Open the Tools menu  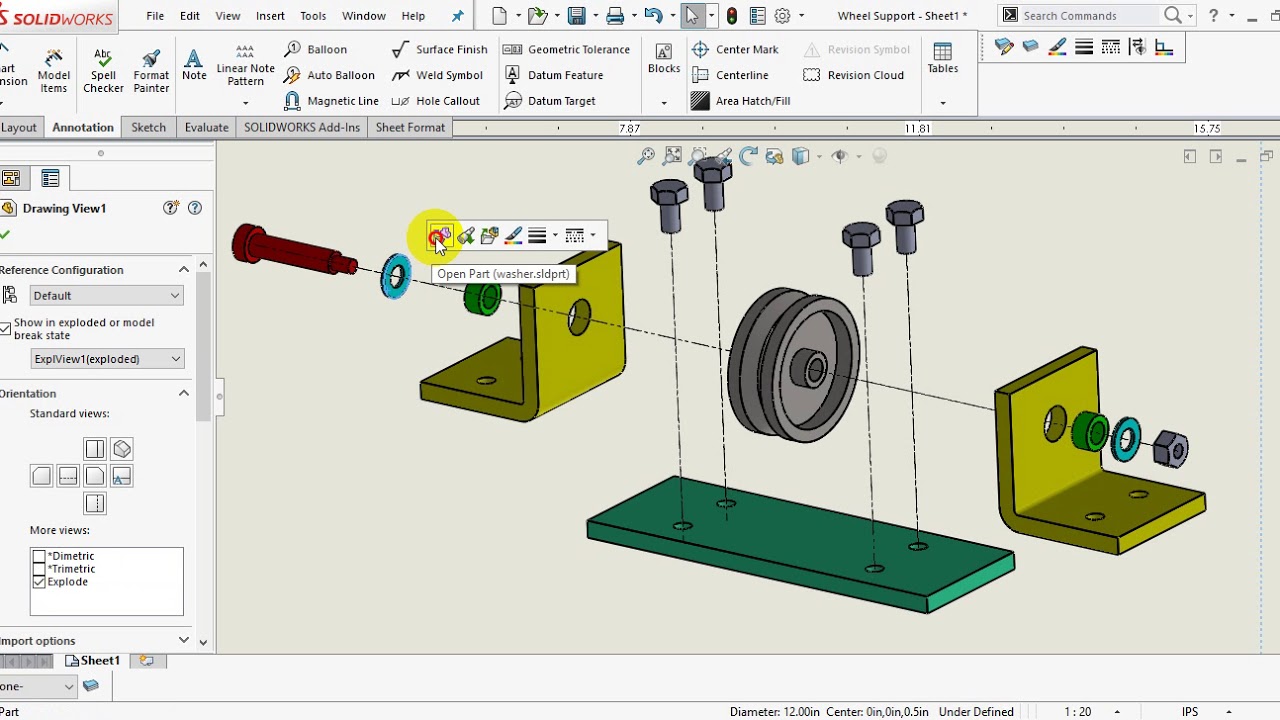click(x=313, y=16)
